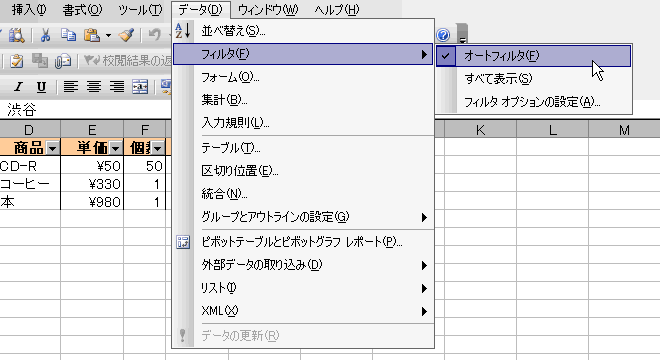Choose フォーム(O)... menu entry
The image size is (660, 360).
pos(303,77)
